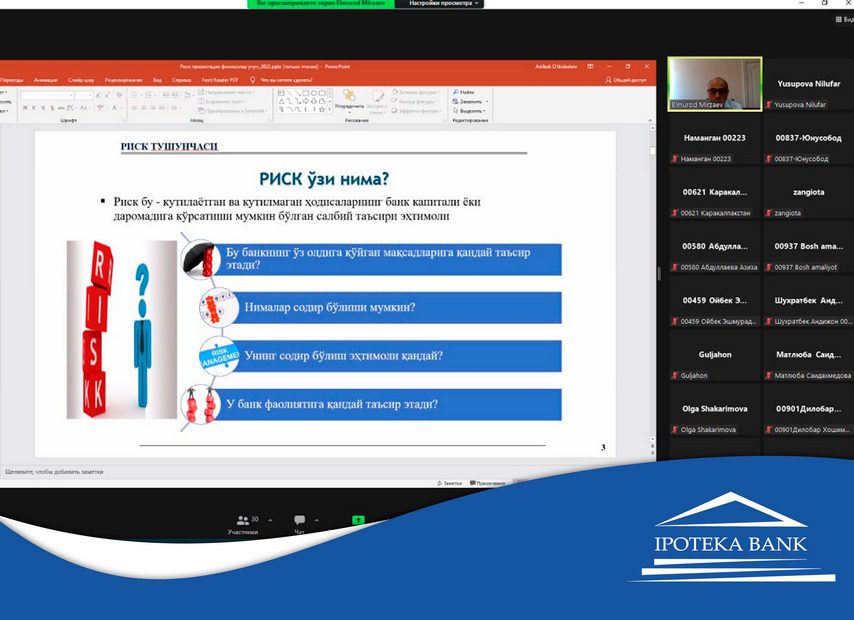This screenshot has width=854, height=620.
Task: Click the green share screen button
Action: [358, 520]
